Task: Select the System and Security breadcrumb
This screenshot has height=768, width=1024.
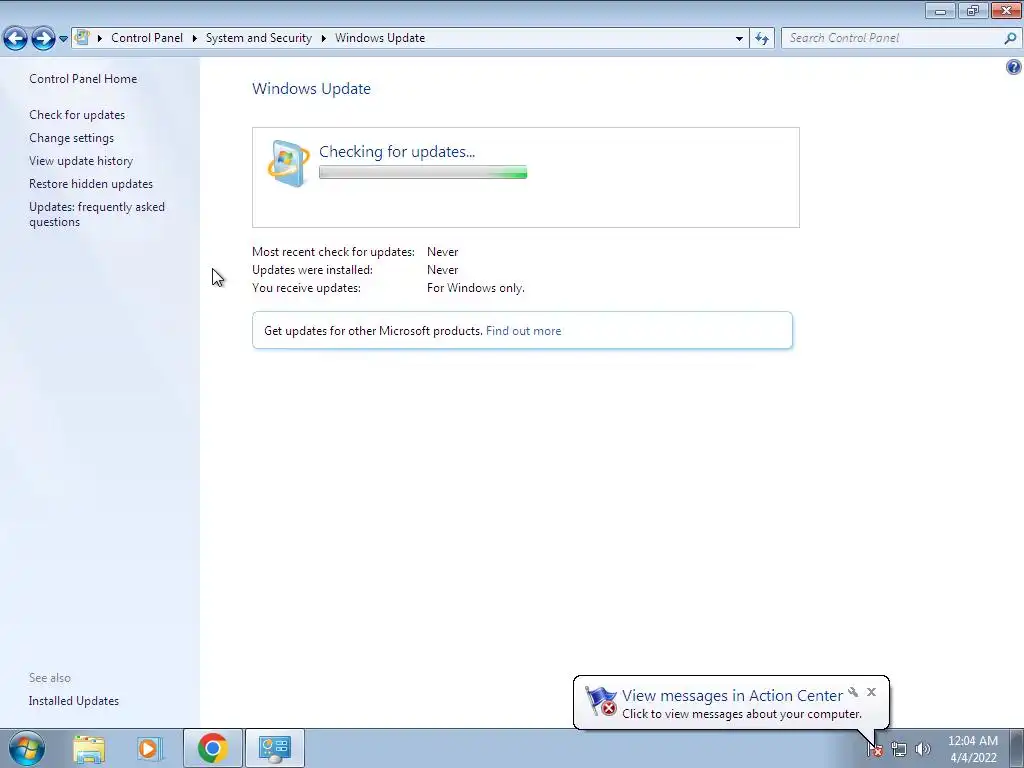Action: (x=259, y=38)
